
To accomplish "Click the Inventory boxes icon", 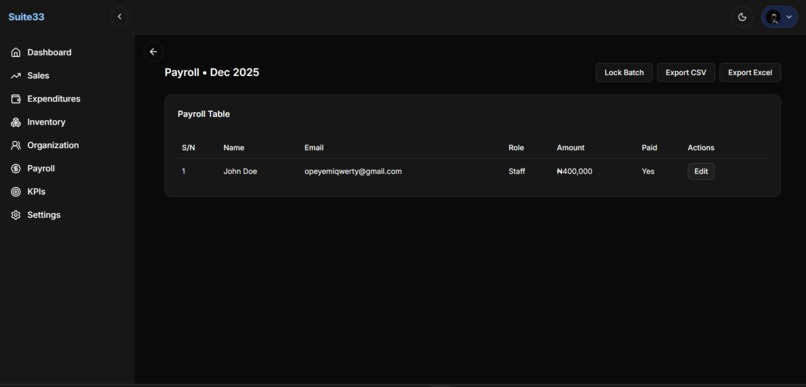I will point(16,122).
